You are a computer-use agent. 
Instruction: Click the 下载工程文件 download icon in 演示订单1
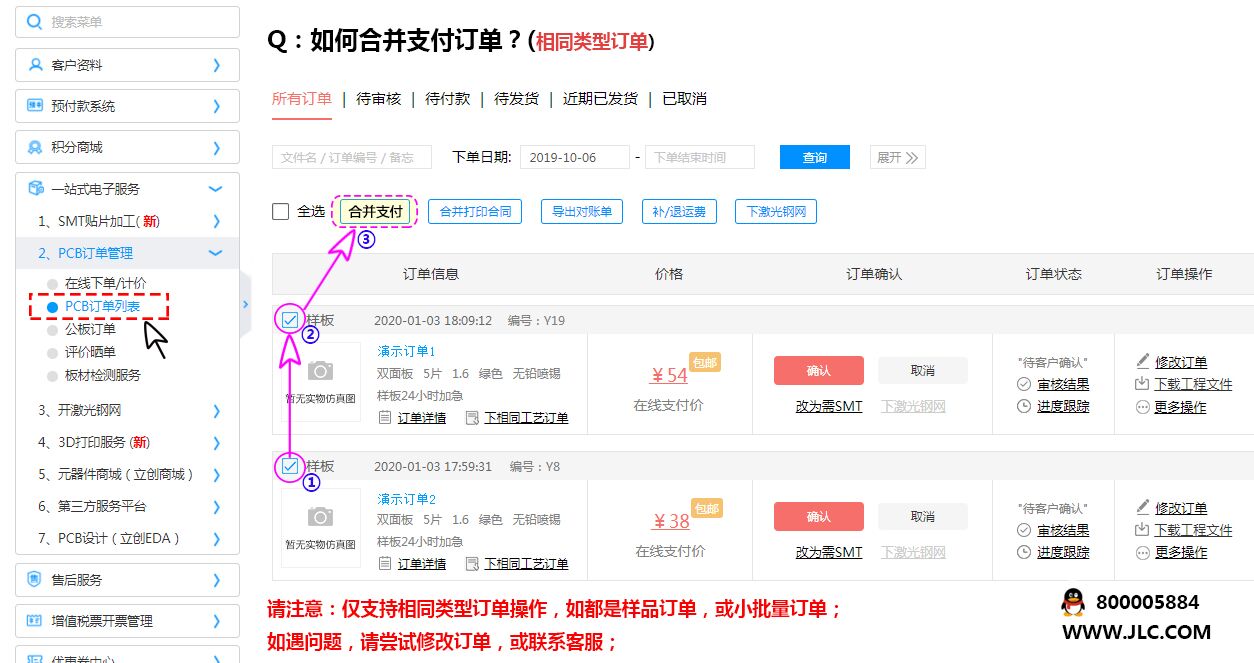[1142, 383]
